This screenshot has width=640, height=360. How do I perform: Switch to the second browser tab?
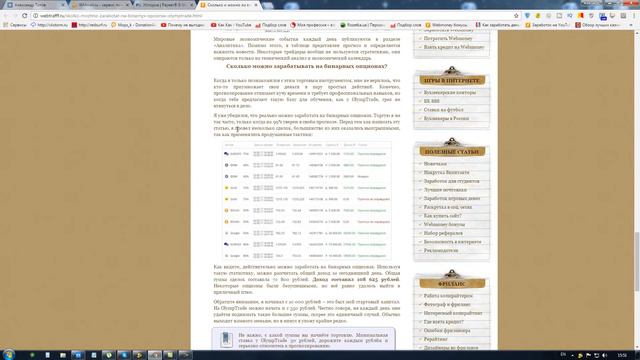point(100,5)
